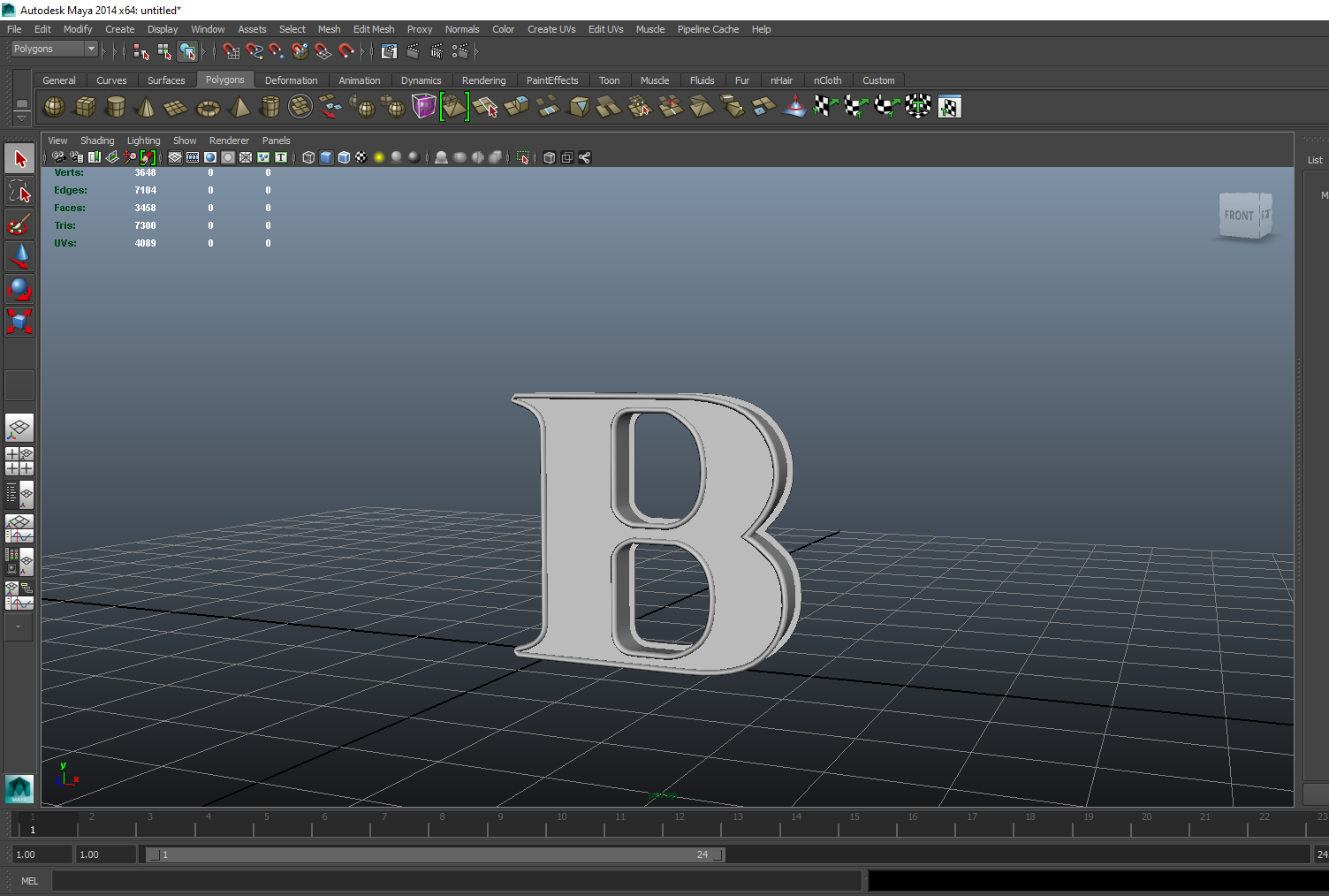Open the Edit Mesh menu
The height and width of the screenshot is (896, 1329).
[373, 29]
